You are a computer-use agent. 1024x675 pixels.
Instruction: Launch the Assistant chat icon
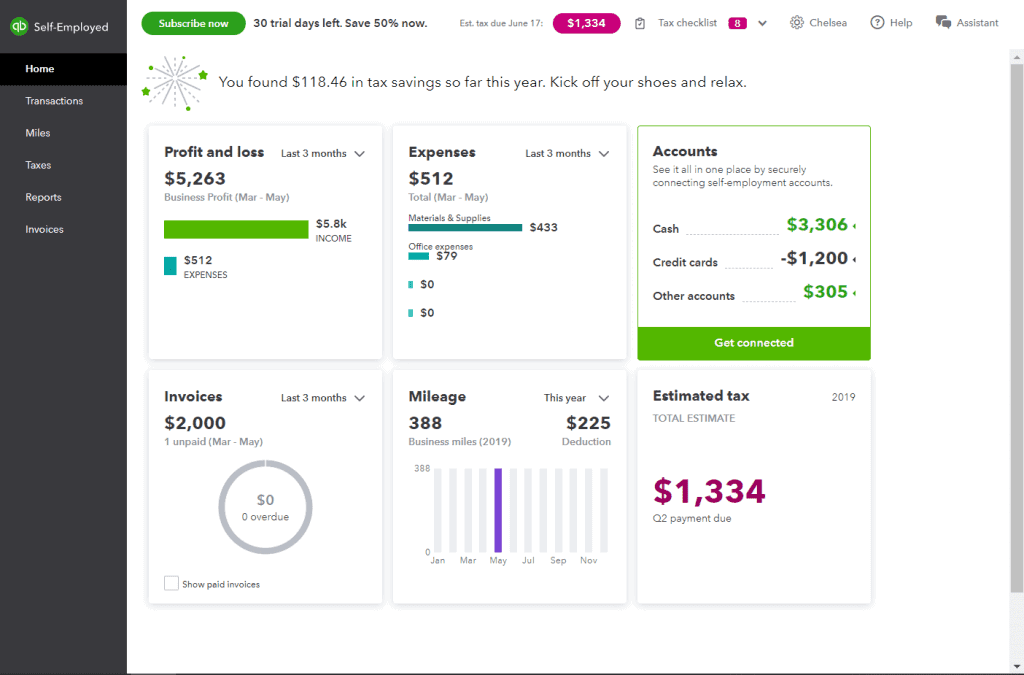(940, 22)
